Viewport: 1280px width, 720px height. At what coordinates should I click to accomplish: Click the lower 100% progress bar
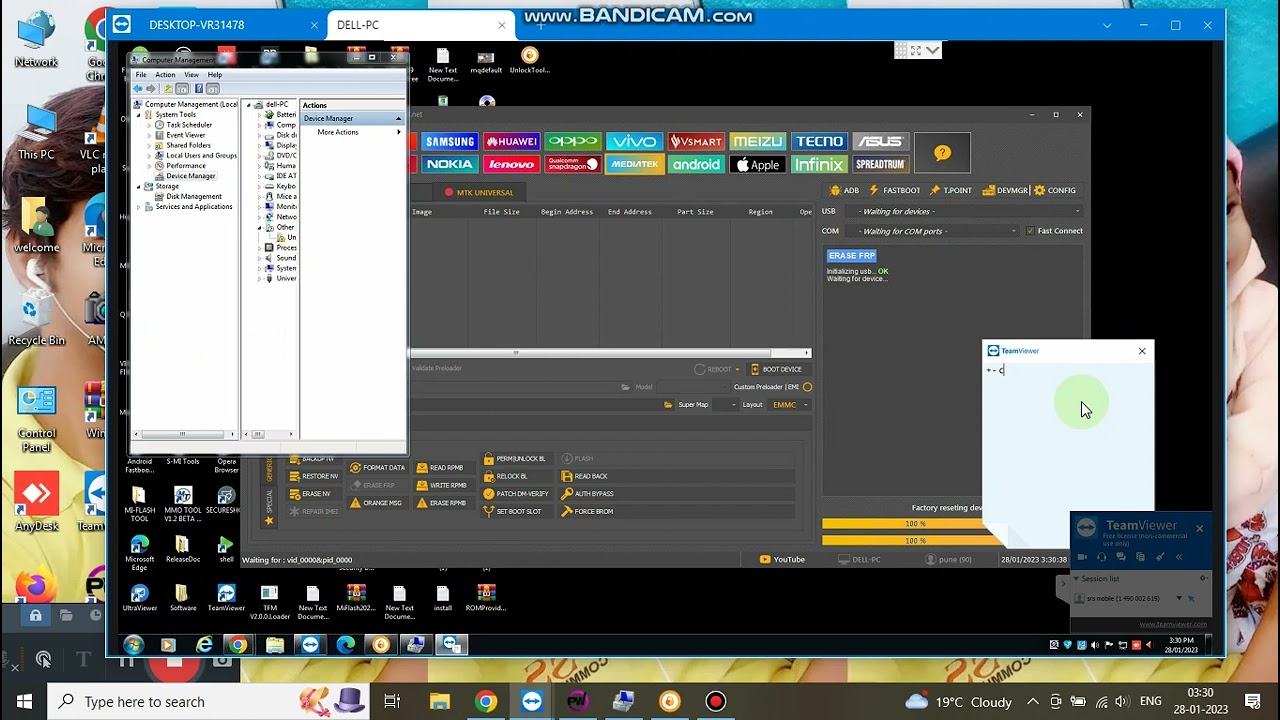[x=915, y=541]
